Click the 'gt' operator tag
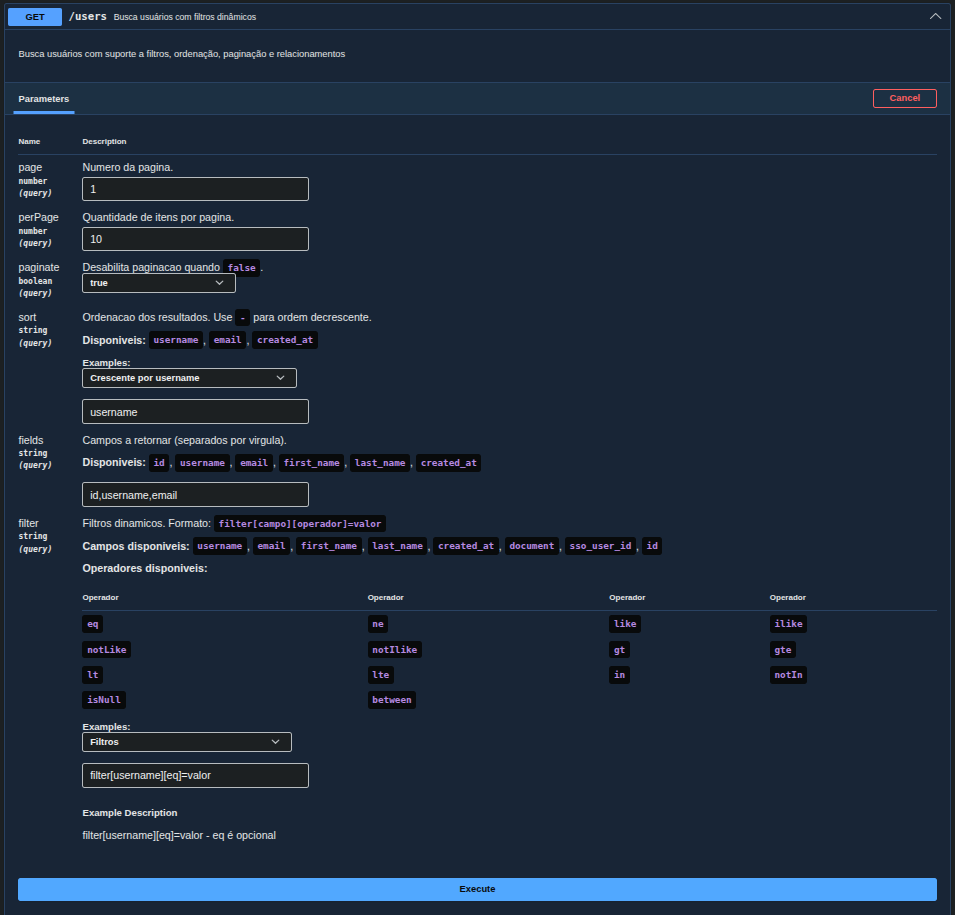 [619, 650]
